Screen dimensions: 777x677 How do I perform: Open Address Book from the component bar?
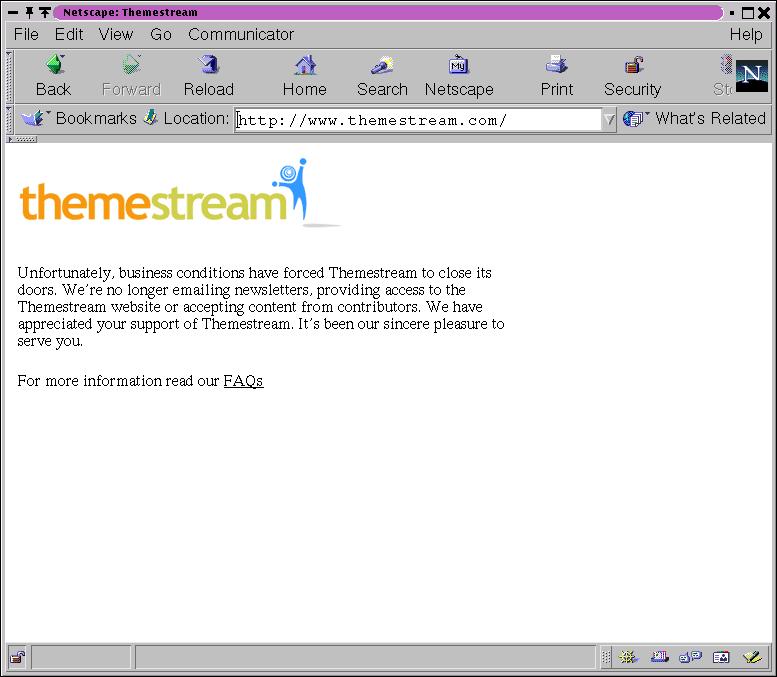(721, 658)
